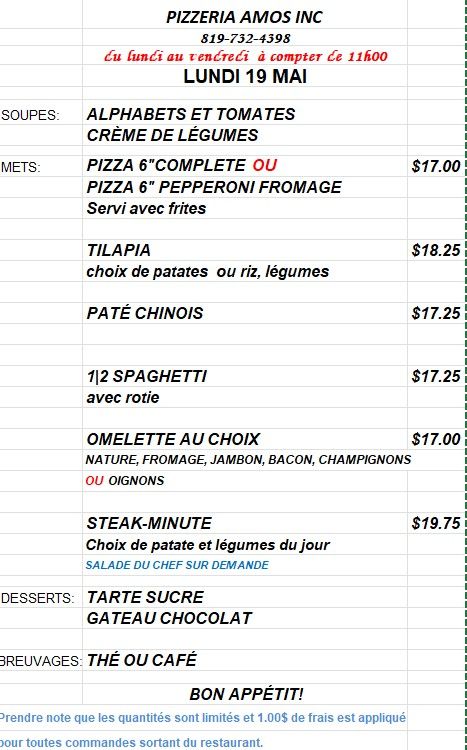Select the GATEAU CHOCOLAT cell
The image size is (467, 750).
[x=245, y=618]
